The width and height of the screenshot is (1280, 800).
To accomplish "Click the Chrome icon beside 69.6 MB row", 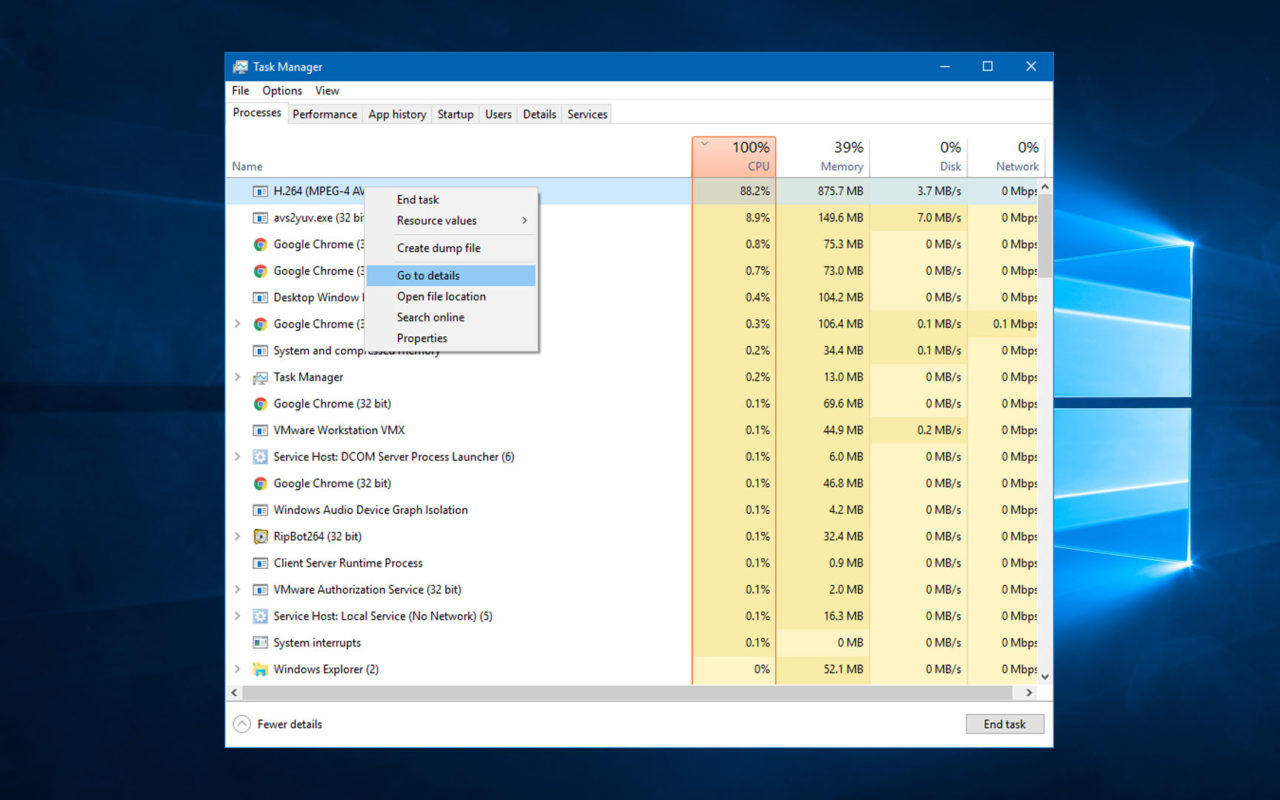I will [x=260, y=404].
